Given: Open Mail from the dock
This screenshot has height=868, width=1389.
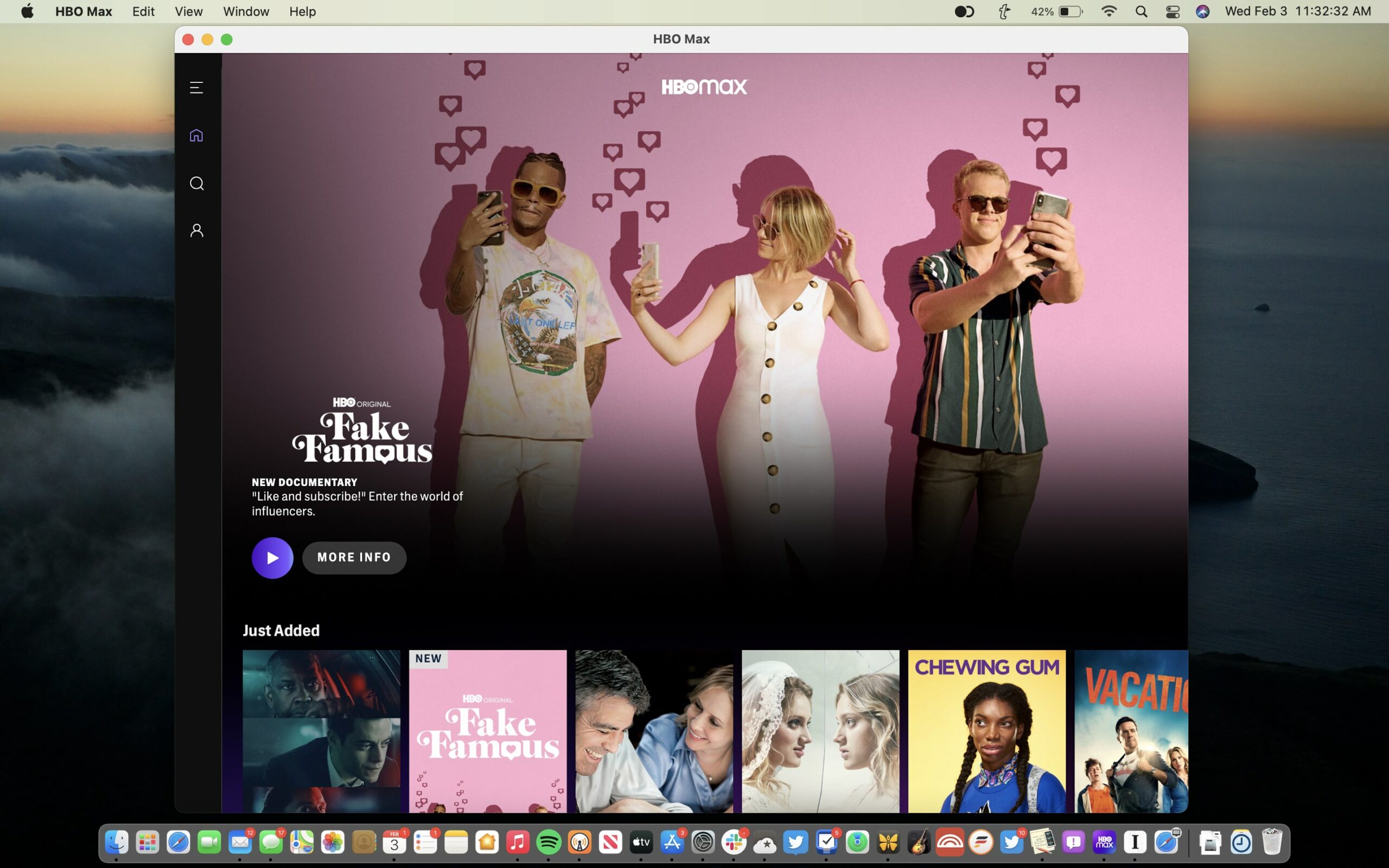Looking at the screenshot, I should [x=240, y=842].
